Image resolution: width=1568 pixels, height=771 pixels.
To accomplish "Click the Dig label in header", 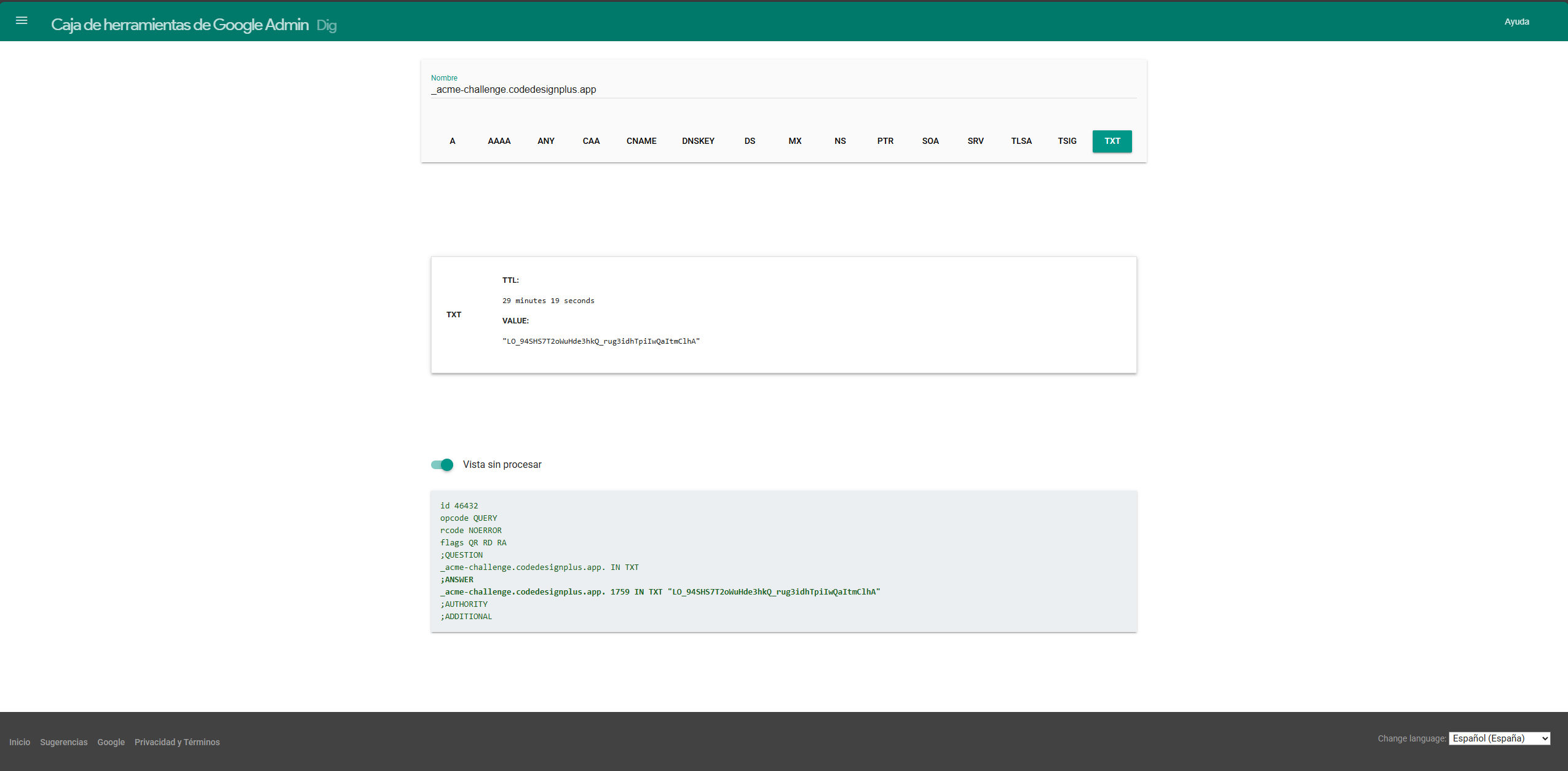I will click(x=326, y=25).
